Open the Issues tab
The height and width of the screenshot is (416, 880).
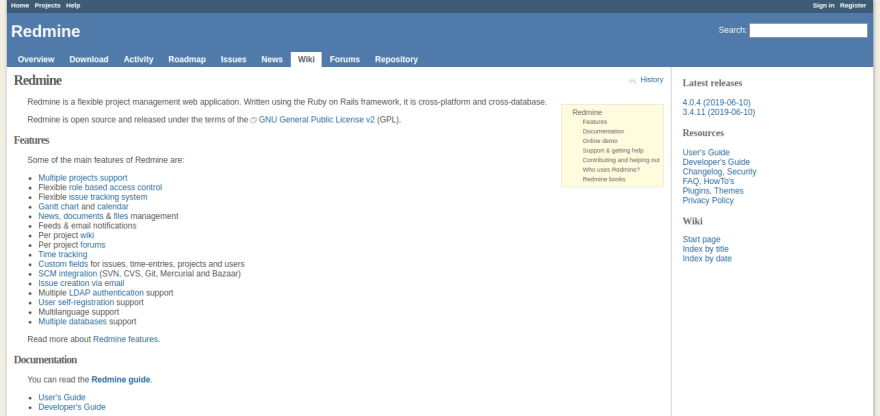pyautogui.click(x=233, y=60)
